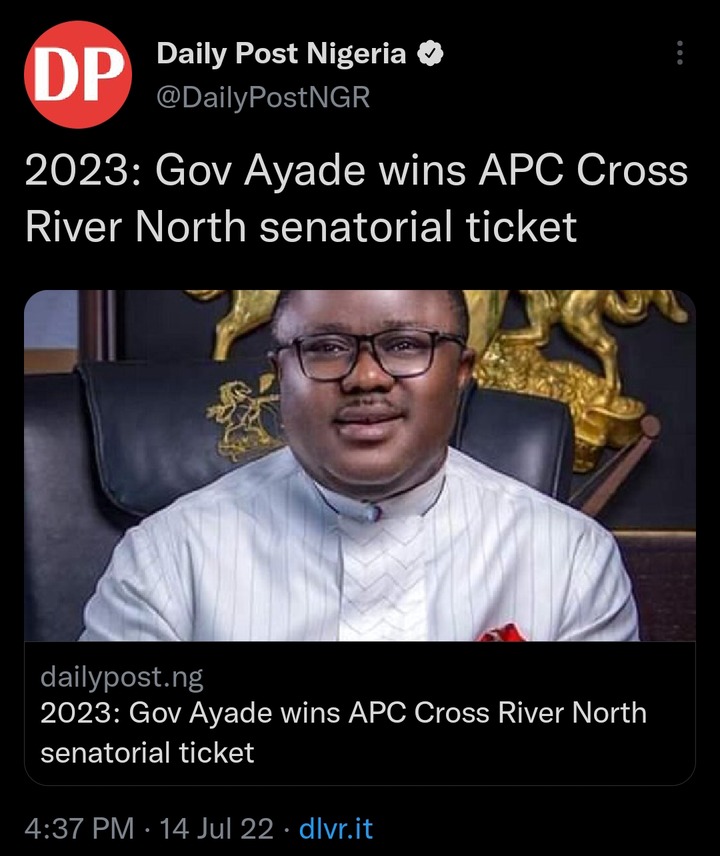Click the dlvr.it source link
Image resolution: width=720 pixels, height=856 pixels.
[336, 828]
